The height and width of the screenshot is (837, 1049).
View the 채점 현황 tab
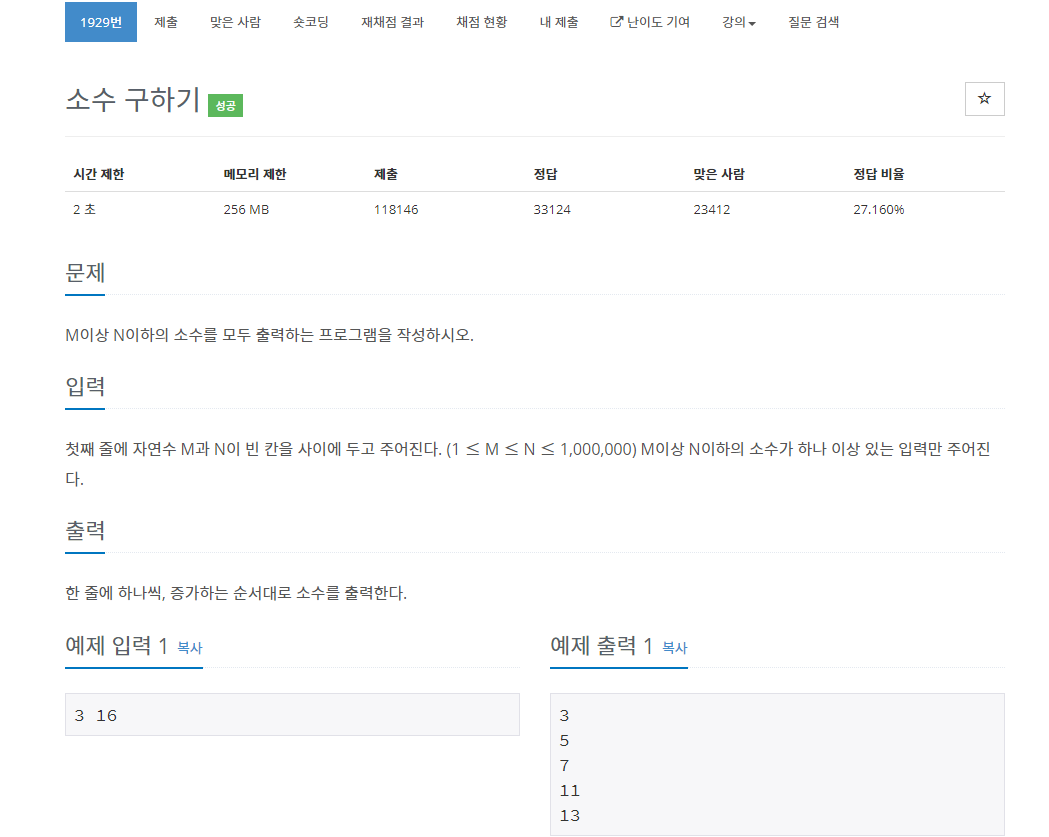(480, 20)
